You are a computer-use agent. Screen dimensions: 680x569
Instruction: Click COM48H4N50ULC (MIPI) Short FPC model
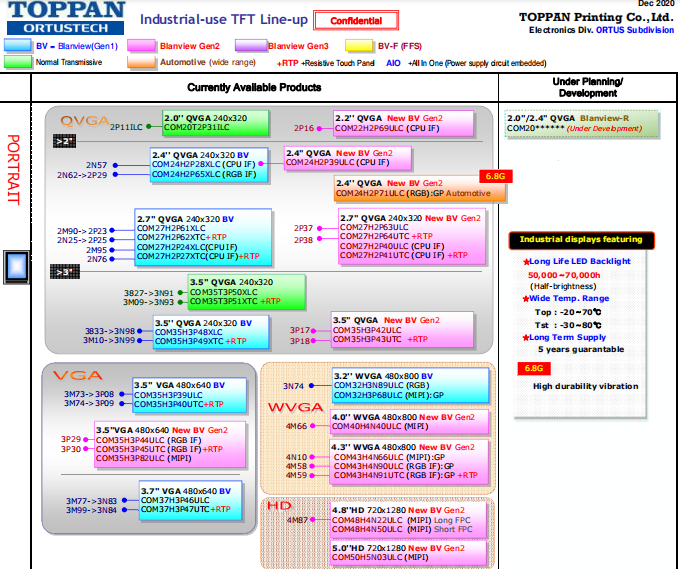pyautogui.click(x=402, y=530)
